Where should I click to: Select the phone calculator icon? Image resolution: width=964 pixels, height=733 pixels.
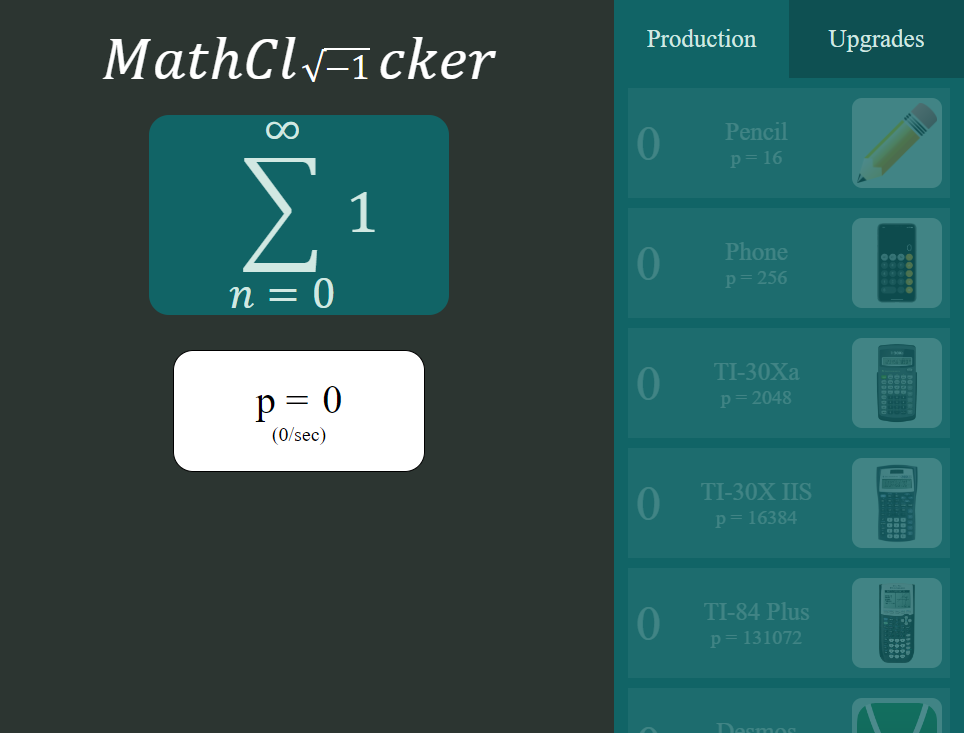click(896, 263)
